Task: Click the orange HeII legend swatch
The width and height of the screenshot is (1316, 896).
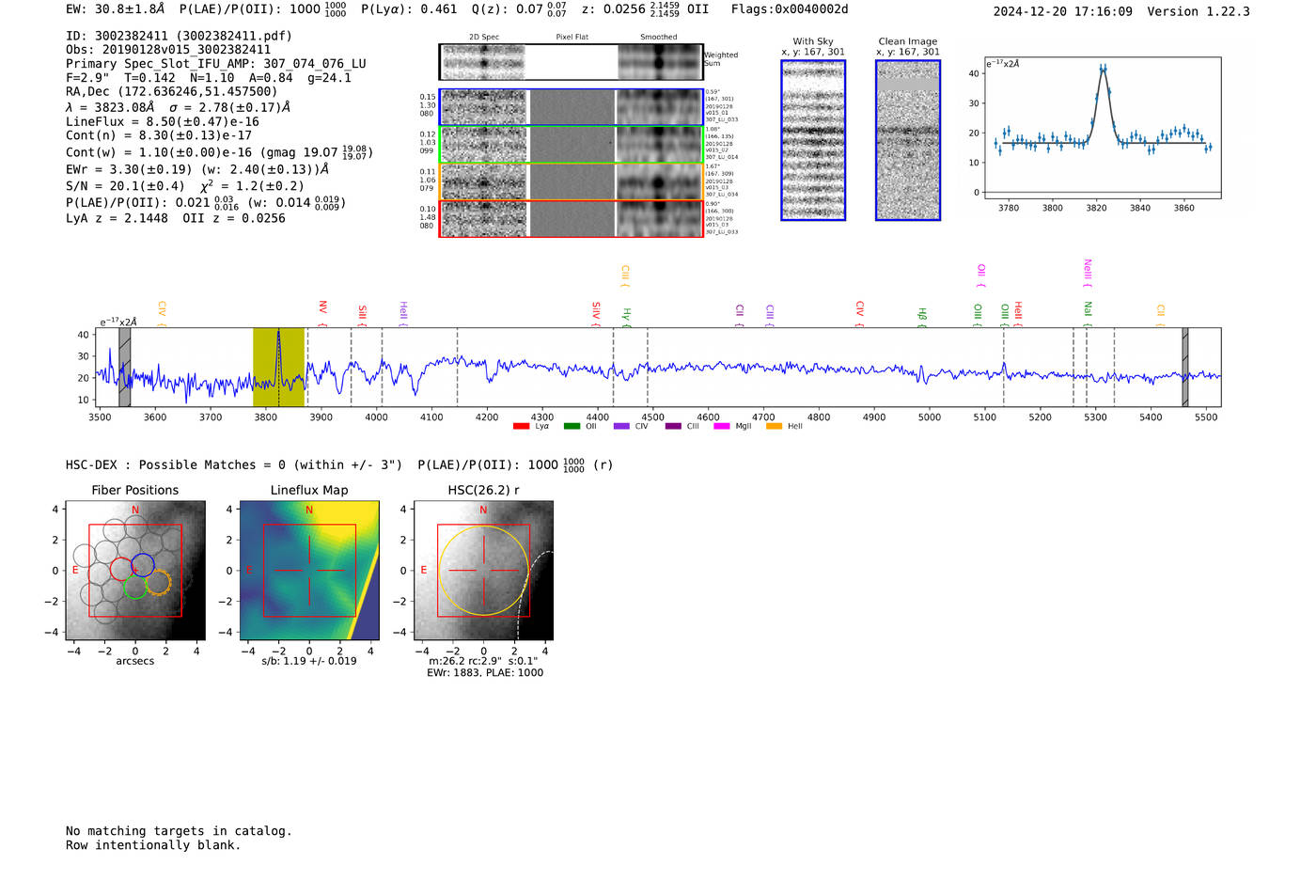Action: point(774,427)
